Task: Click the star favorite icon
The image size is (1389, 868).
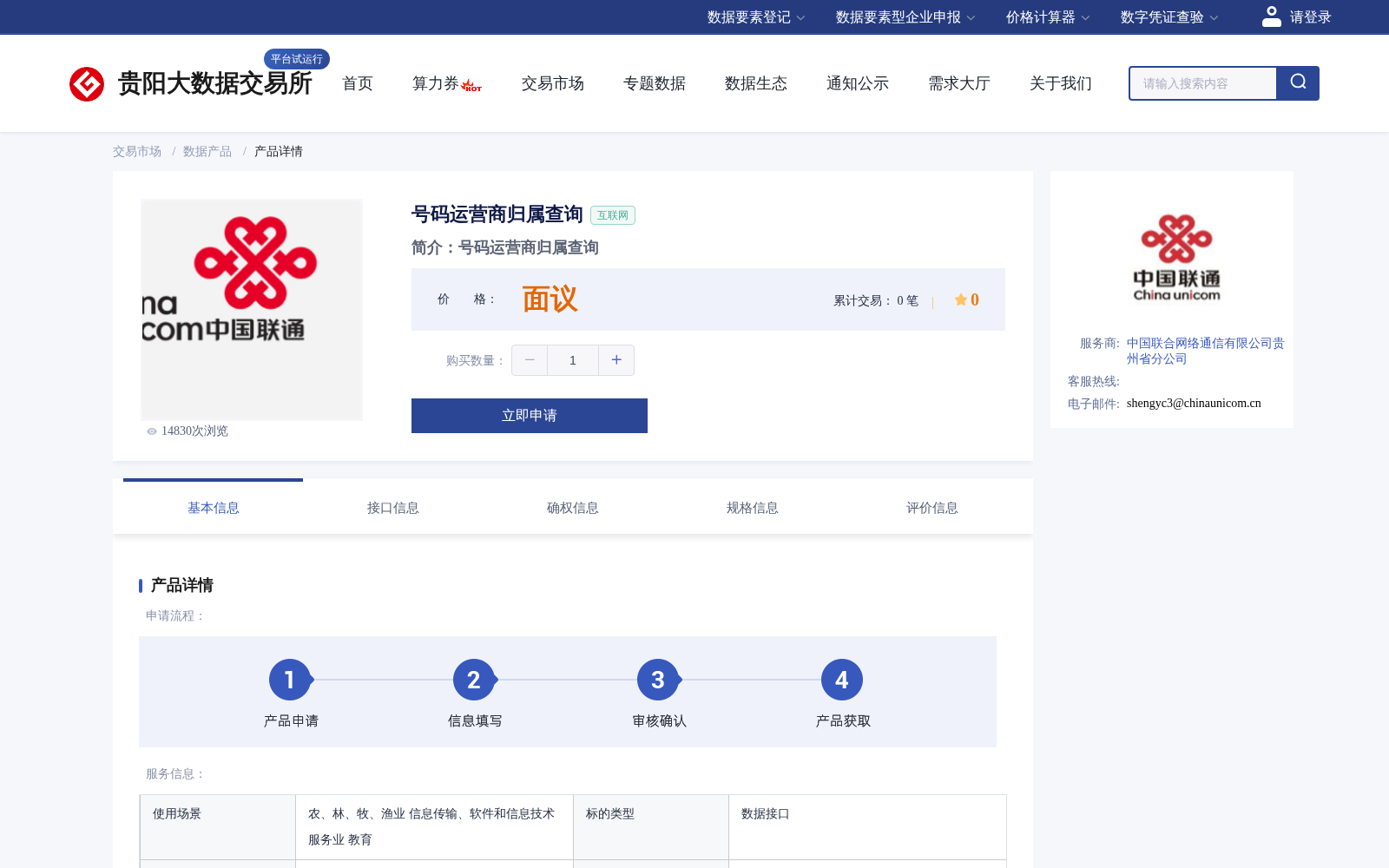Action: point(961,299)
